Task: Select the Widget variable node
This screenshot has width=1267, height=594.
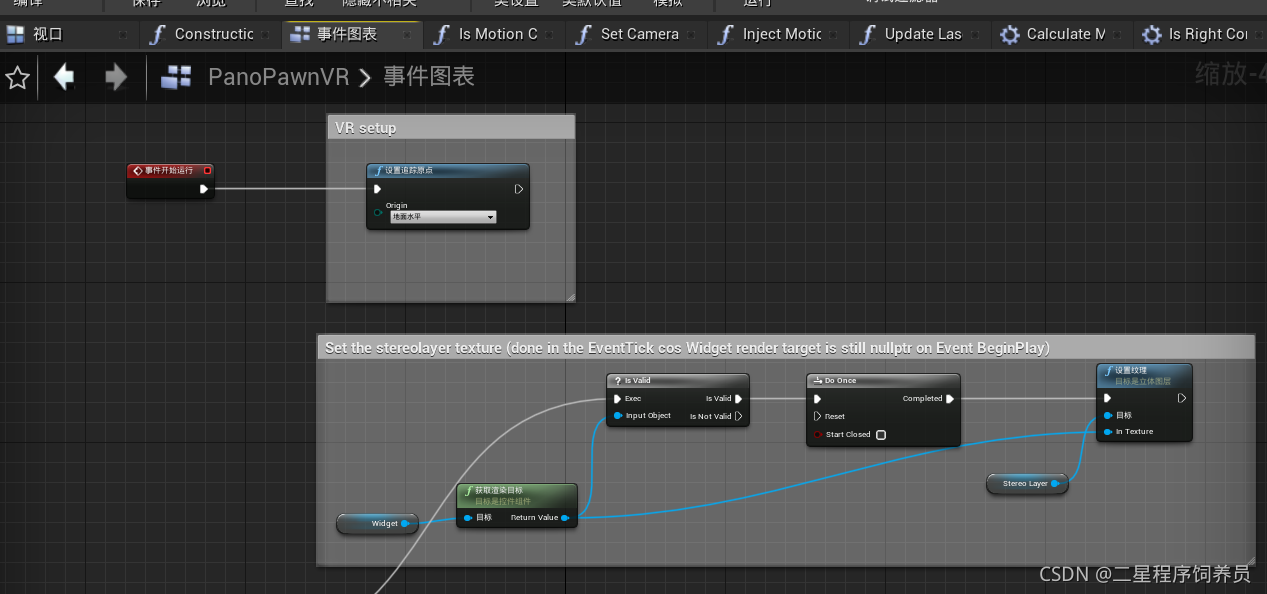Action: (x=377, y=524)
